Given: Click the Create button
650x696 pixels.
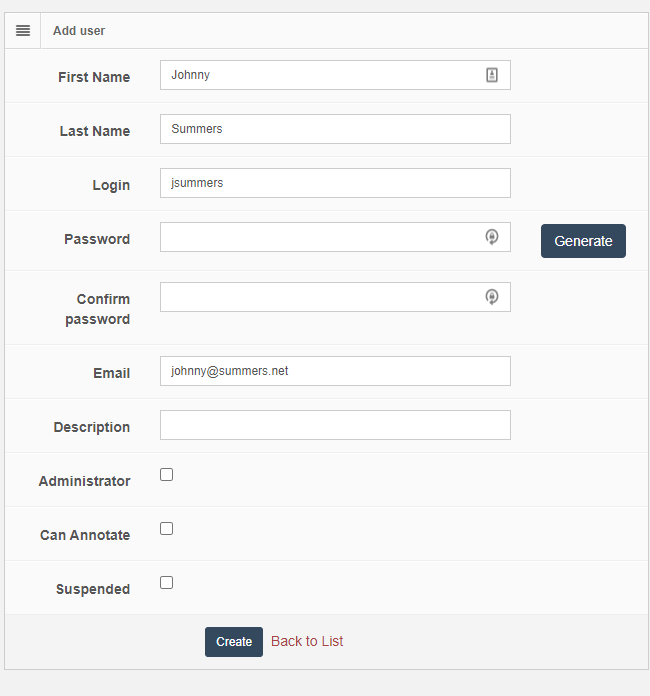Looking at the screenshot, I should pos(234,642).
